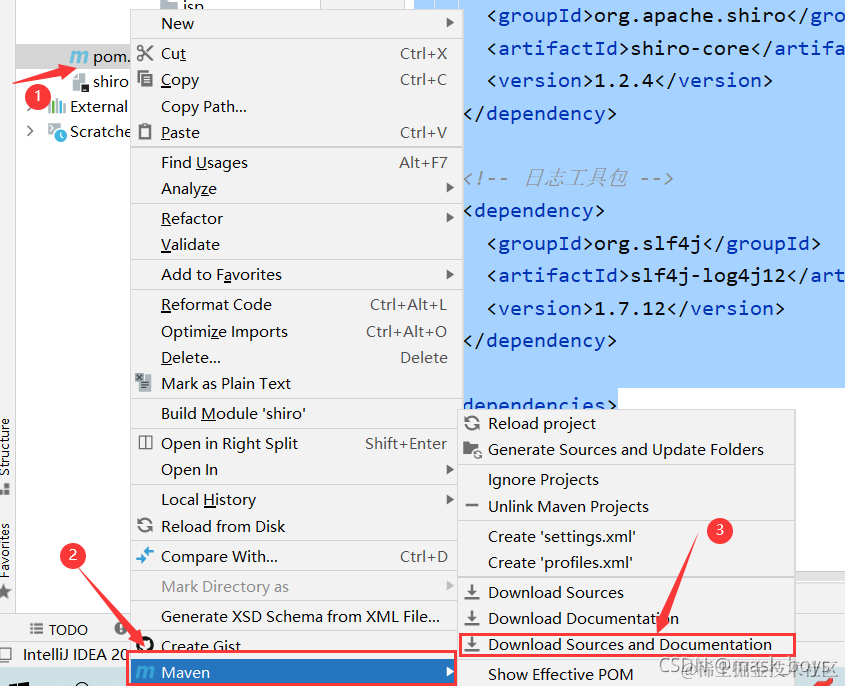Click the Create Gist GitHub icon
Screen dimensions: 845x686
tap(146, 644)
